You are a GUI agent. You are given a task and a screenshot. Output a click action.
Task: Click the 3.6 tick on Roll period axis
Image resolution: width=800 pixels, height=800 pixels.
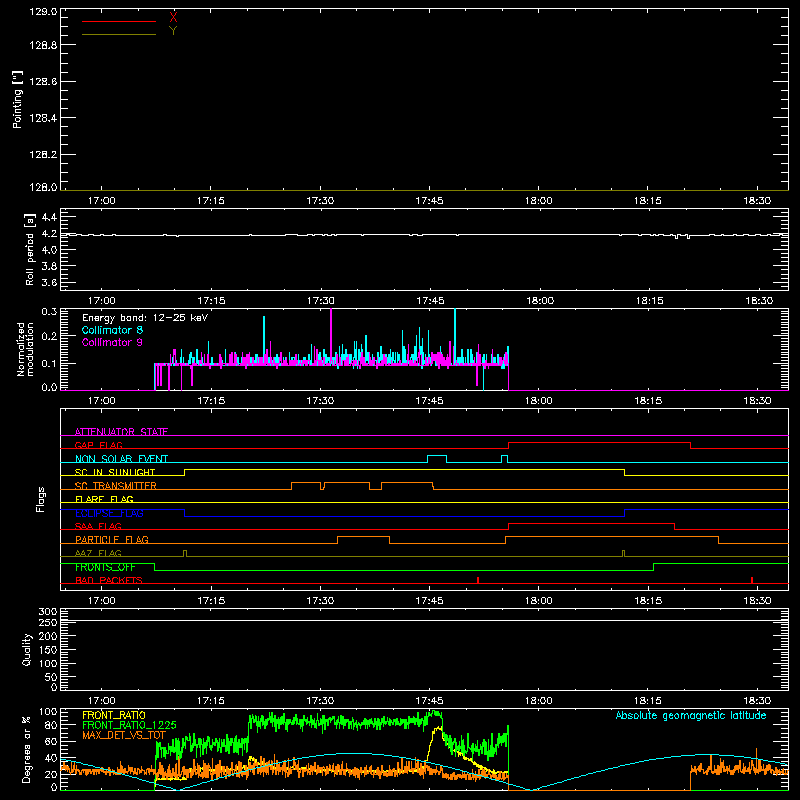(x=49, y=282)
